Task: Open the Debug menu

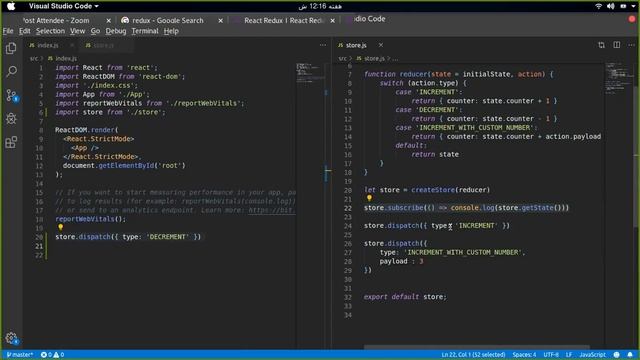Action: 116,31
